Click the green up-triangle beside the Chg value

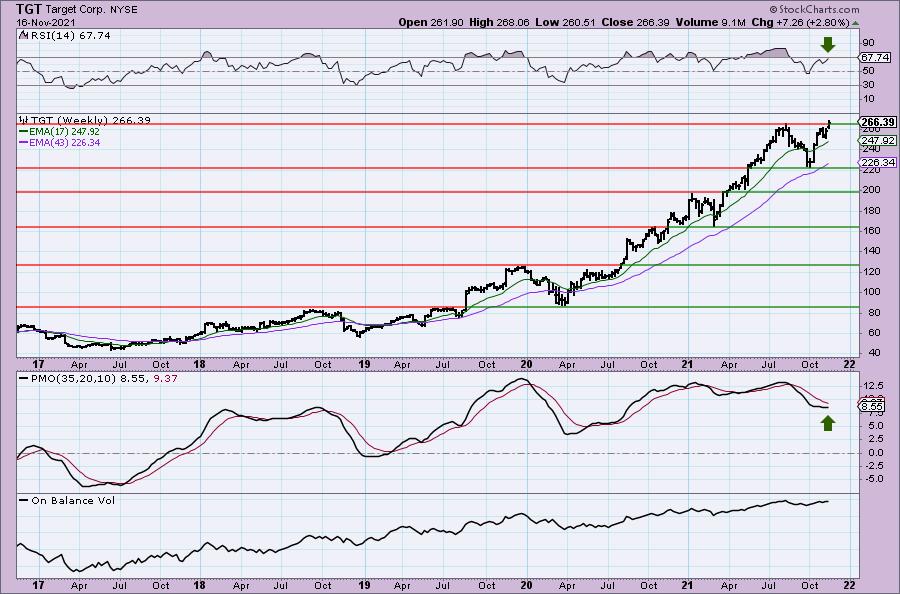tap(855, 23)
